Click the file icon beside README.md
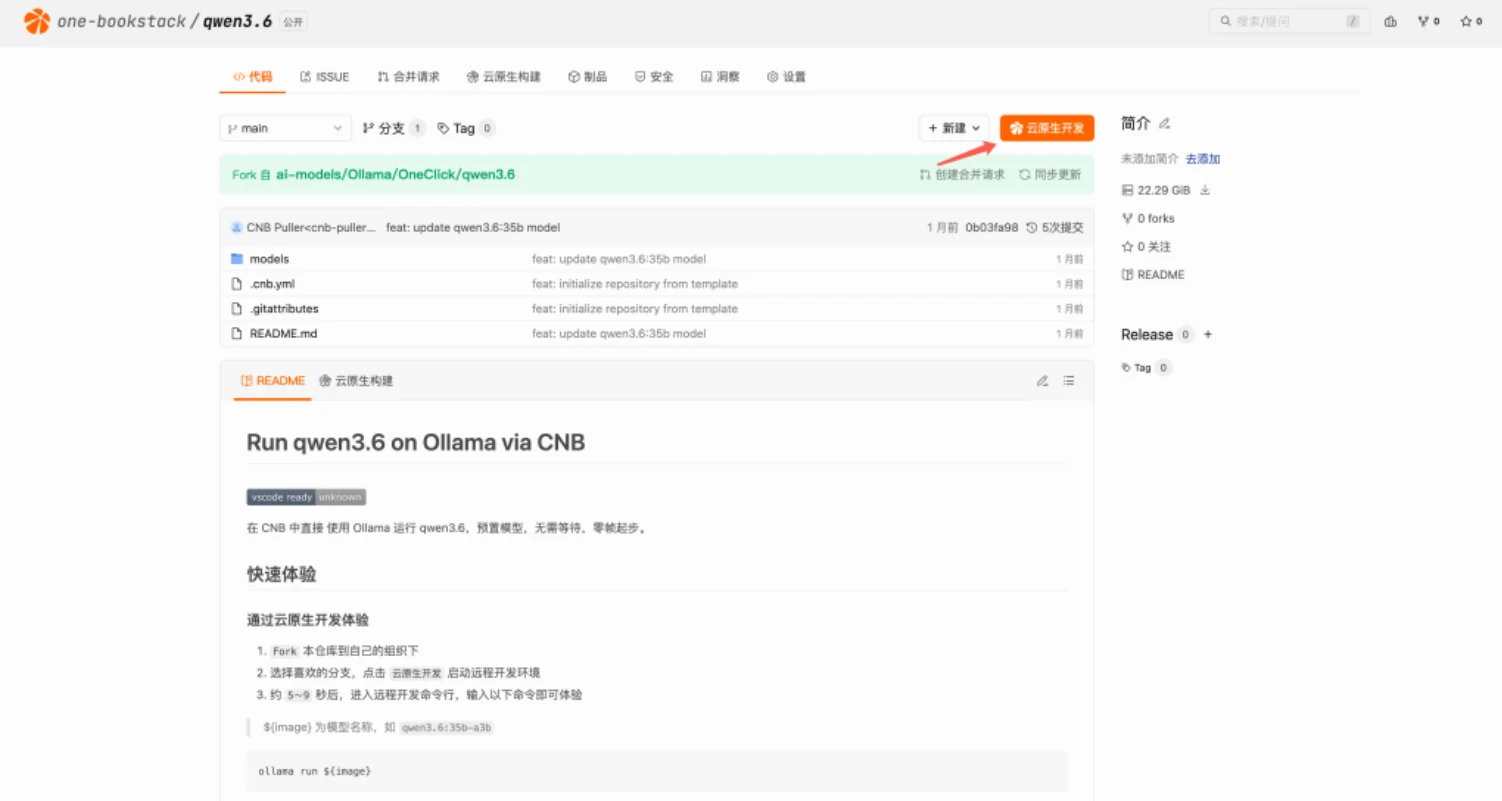Viewport: 1502px width, 801px height. click(x=237, y=334)
